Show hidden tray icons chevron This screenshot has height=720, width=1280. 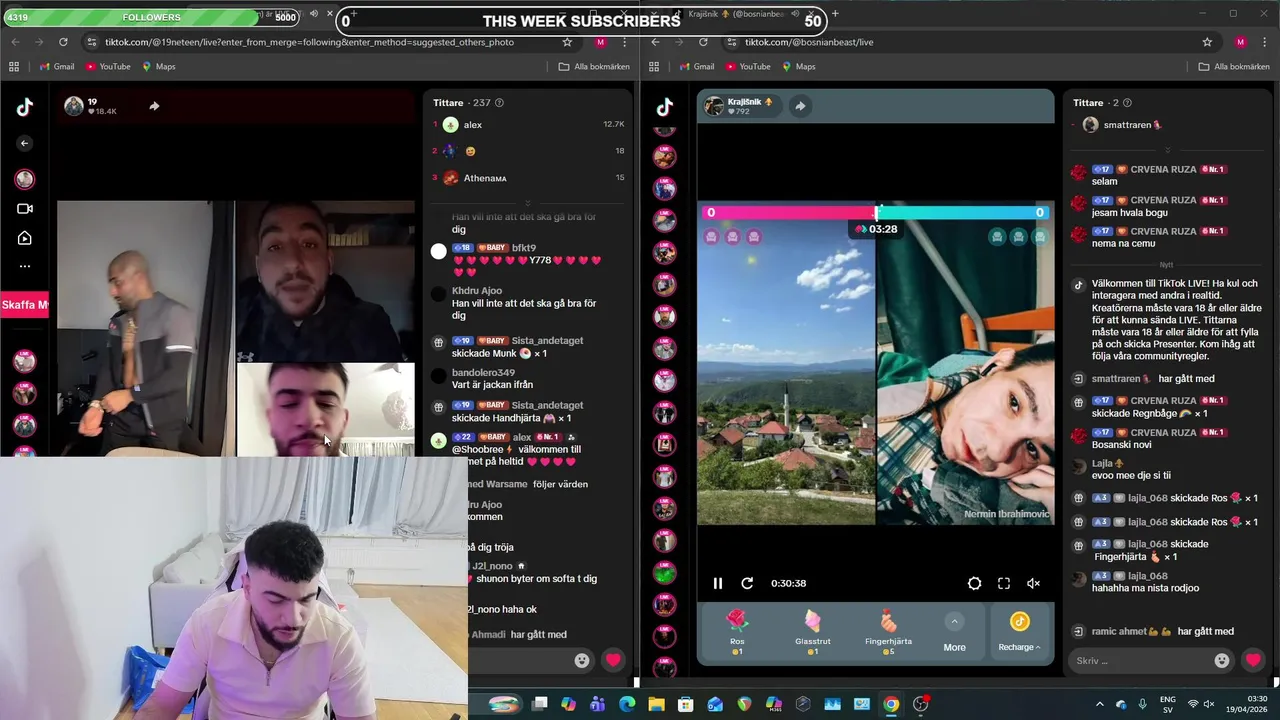[1101, 704]
